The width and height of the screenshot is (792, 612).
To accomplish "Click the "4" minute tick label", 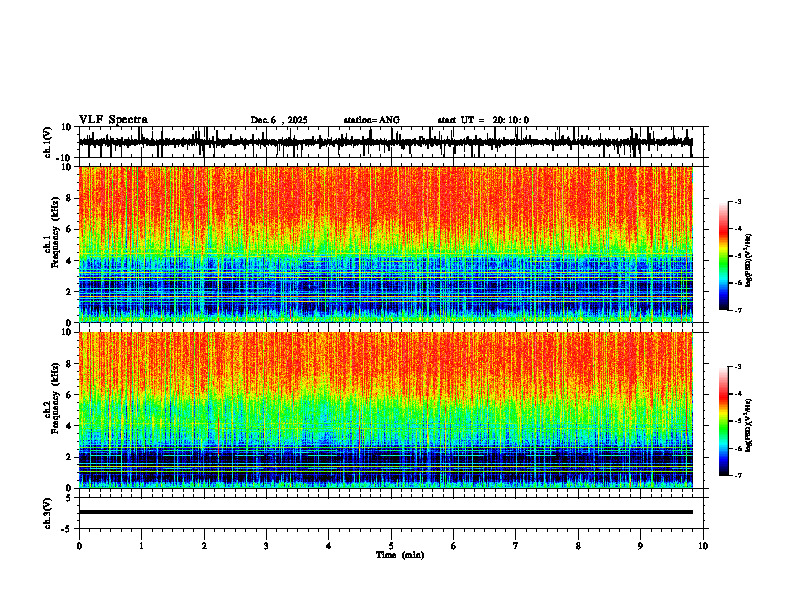I will pyautogui.click(x=329, y=546).
